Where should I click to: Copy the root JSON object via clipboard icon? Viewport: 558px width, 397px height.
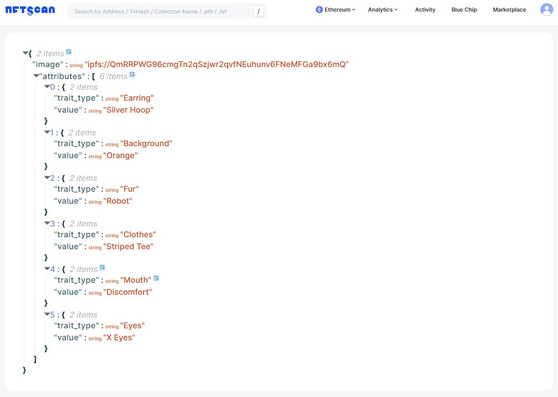pyautogui.click(x=69, y=52)
